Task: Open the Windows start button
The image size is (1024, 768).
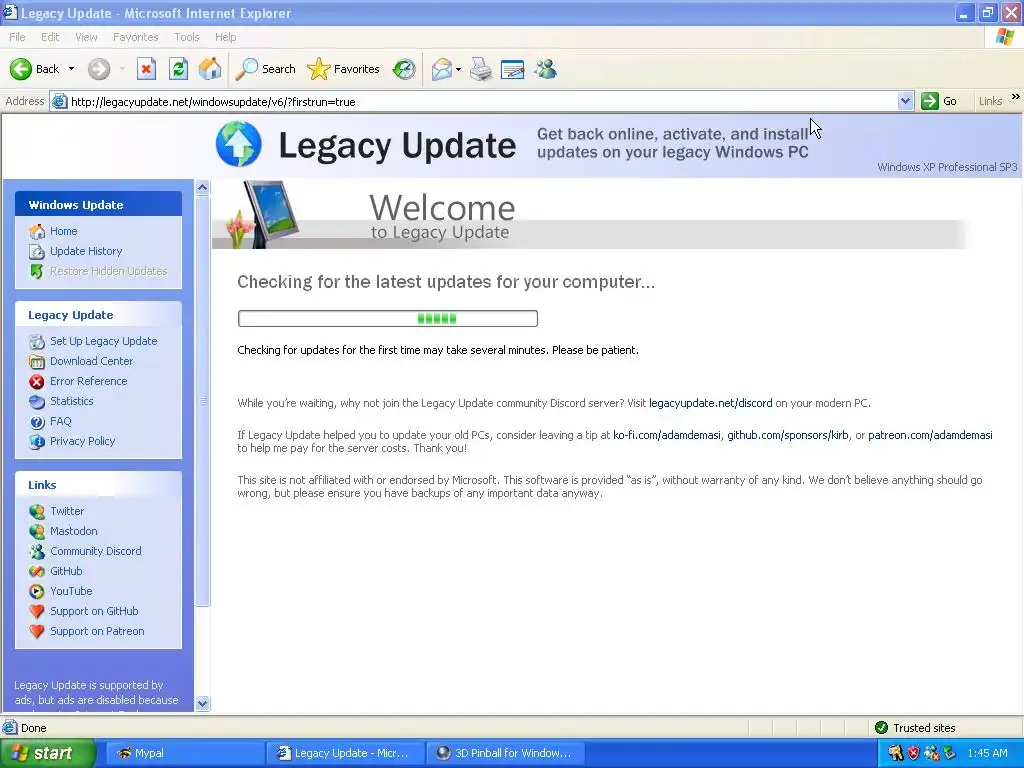Action: point(47,753)
